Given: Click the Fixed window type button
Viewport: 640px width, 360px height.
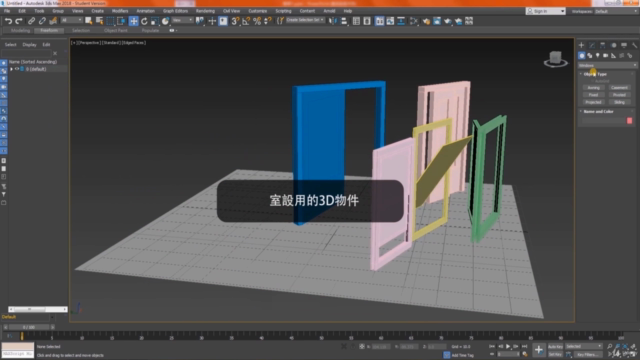Looking at the screenshot, I should pyautogui.click(x=593, y=95).
